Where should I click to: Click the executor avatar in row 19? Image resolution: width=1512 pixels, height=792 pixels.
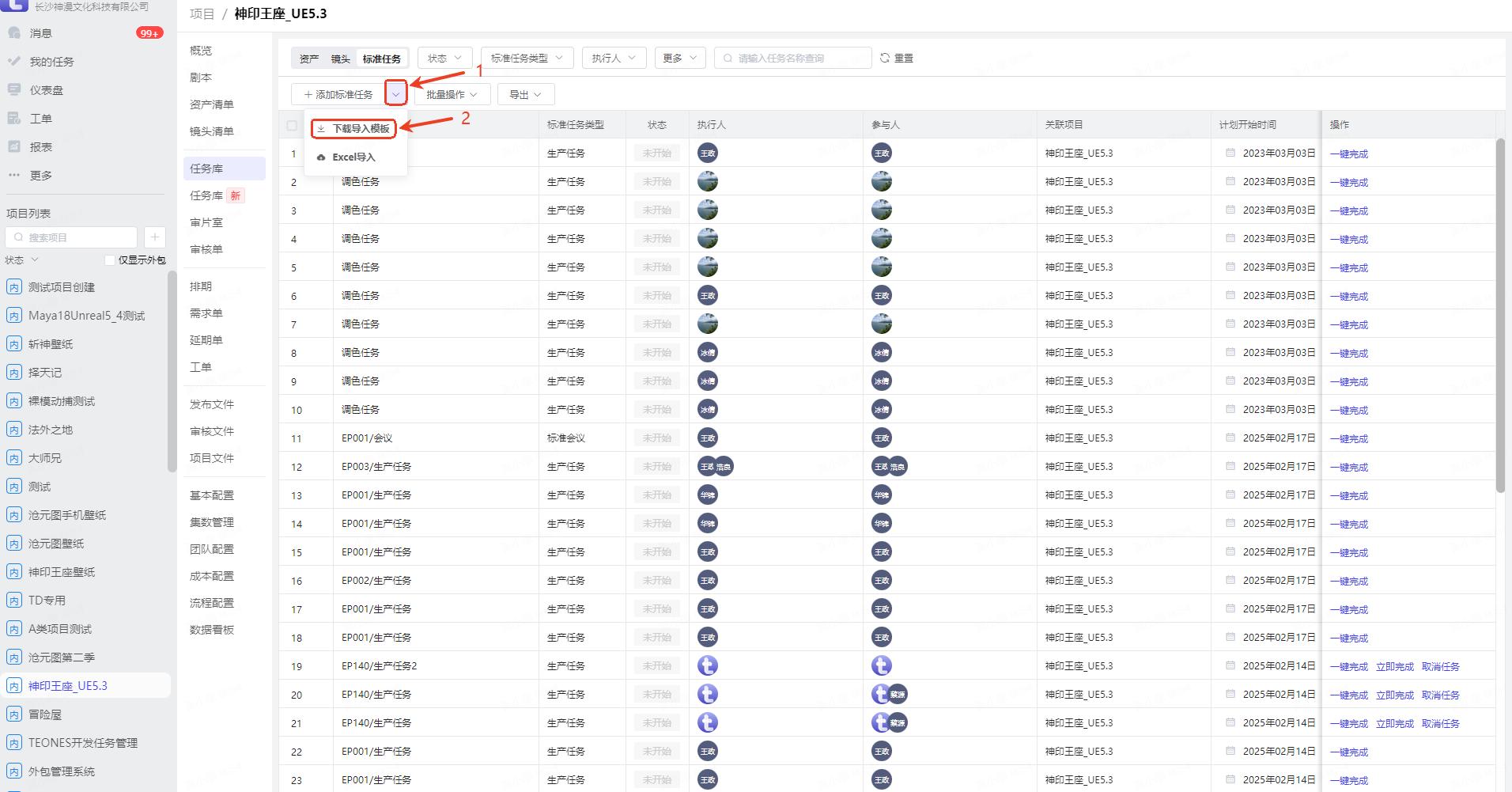(x=708, y=666)
